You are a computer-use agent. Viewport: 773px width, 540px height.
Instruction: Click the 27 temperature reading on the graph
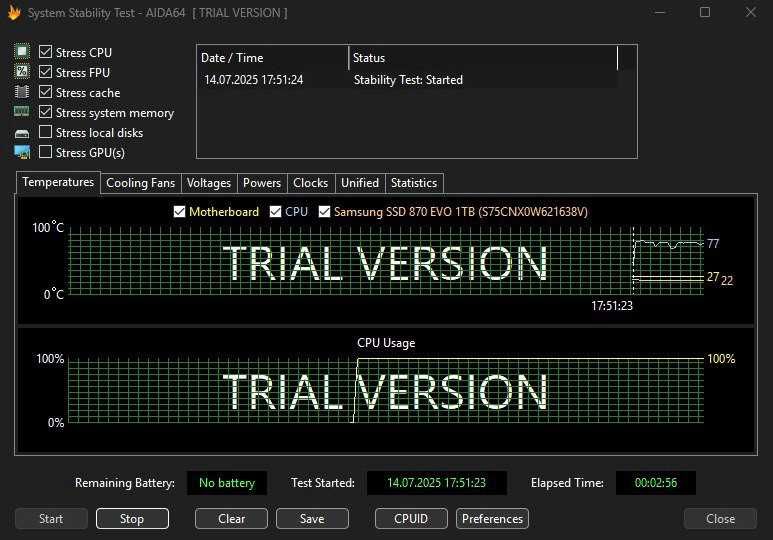click(713, 277)
